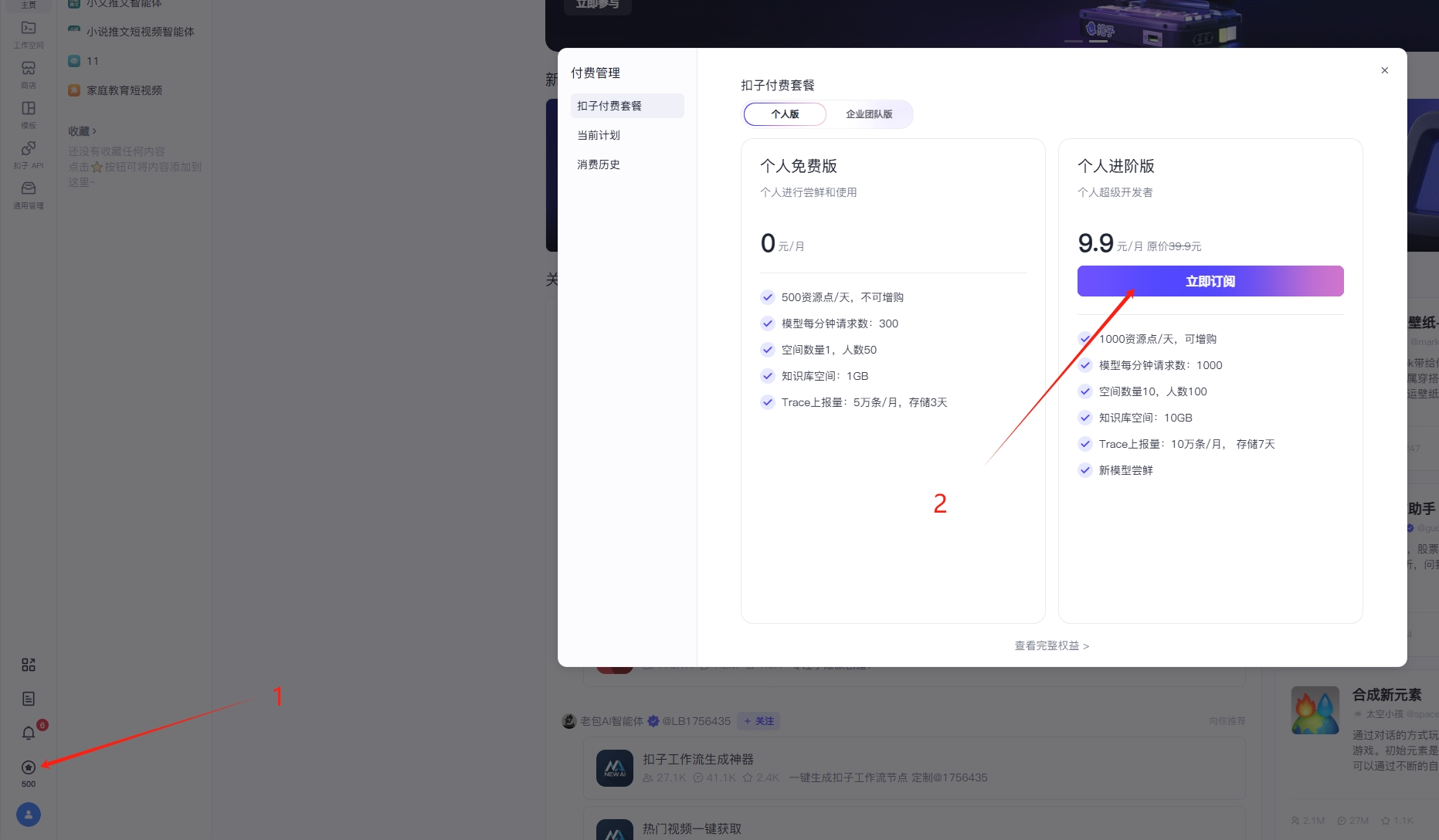1439x840 pixels.
Task: Click the 500 resource points icon
Action: pos(29,767)
